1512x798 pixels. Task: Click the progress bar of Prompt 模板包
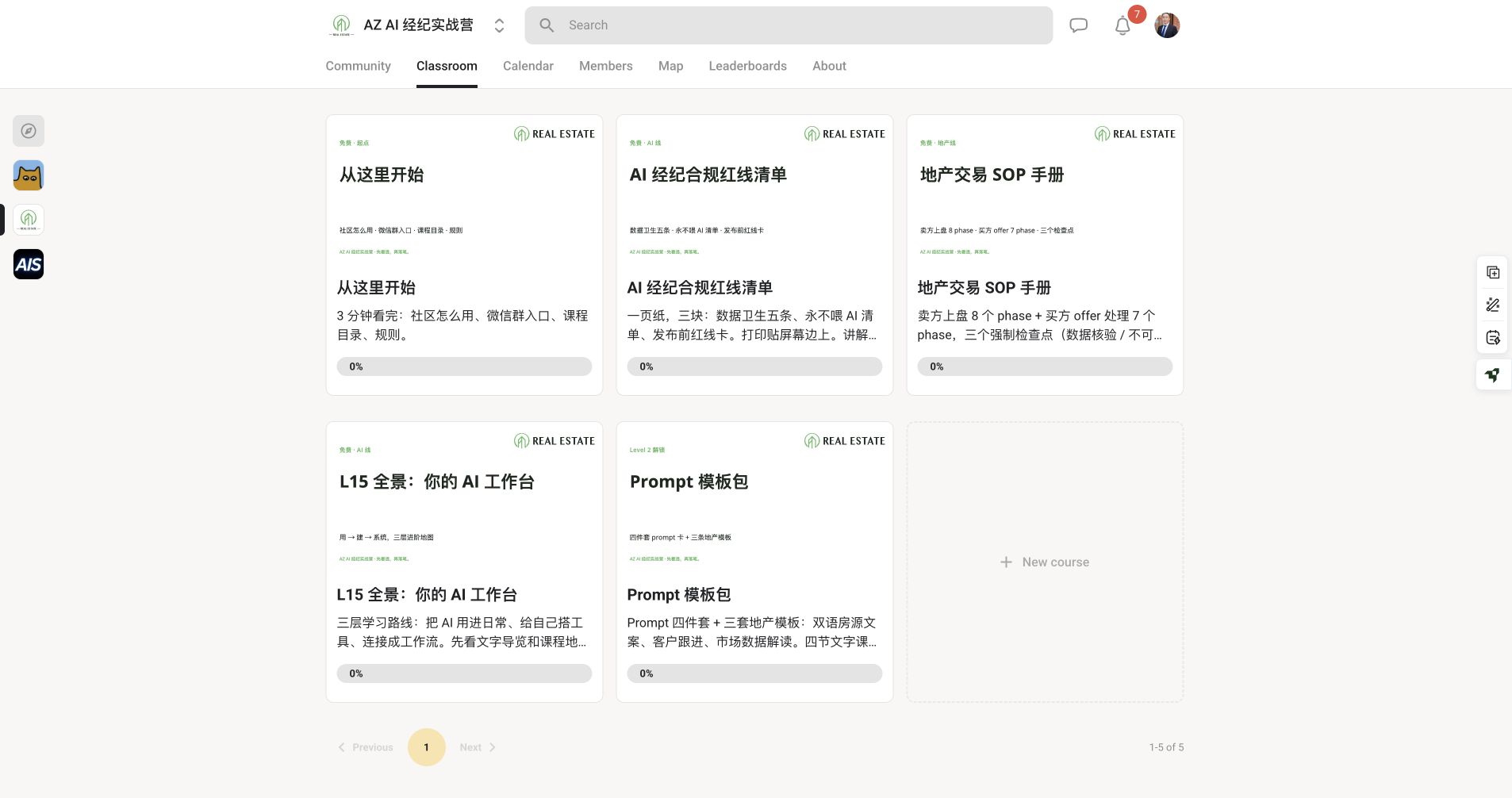point(754,673)
